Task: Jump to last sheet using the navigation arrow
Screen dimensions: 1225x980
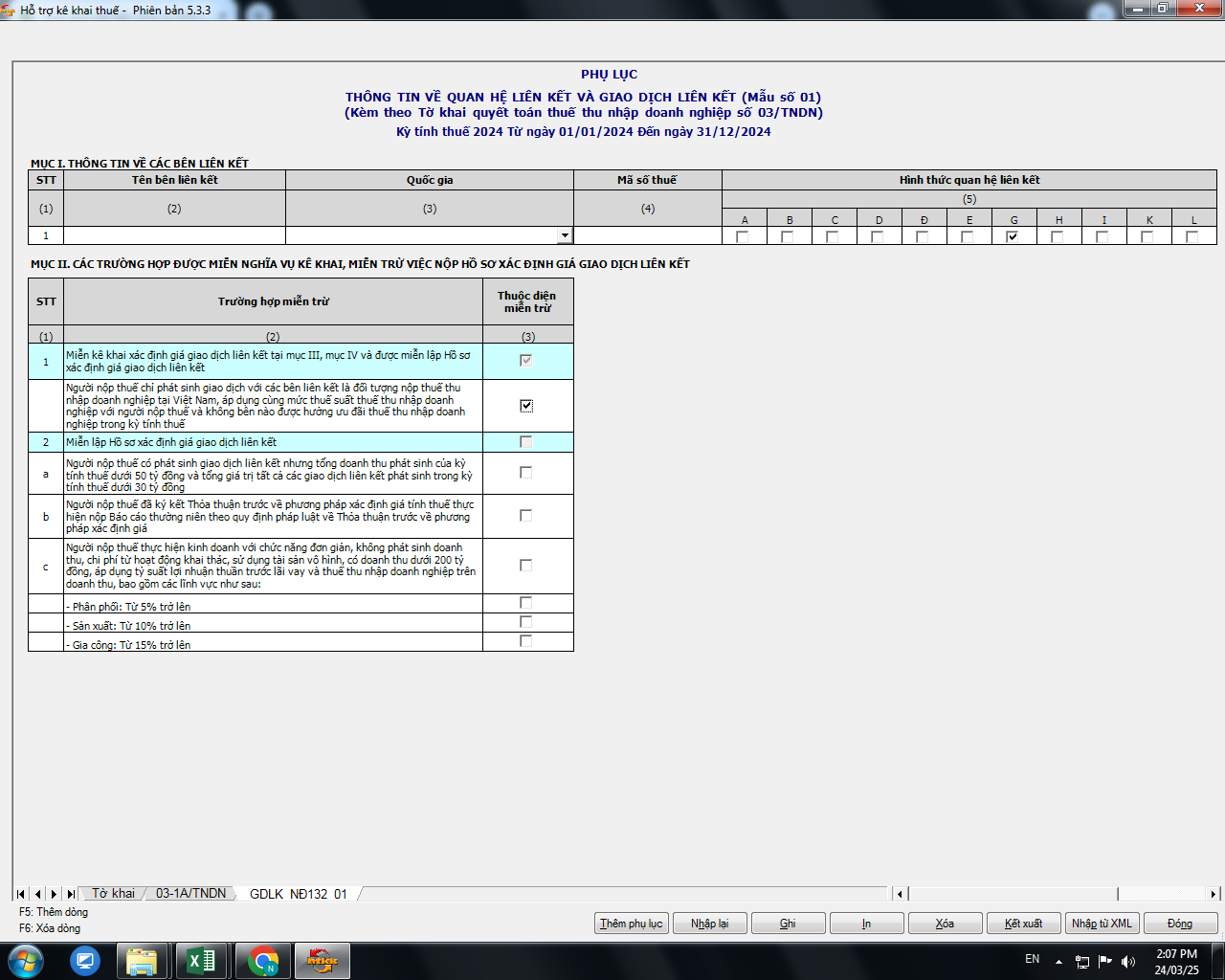Action: [70, 894]
